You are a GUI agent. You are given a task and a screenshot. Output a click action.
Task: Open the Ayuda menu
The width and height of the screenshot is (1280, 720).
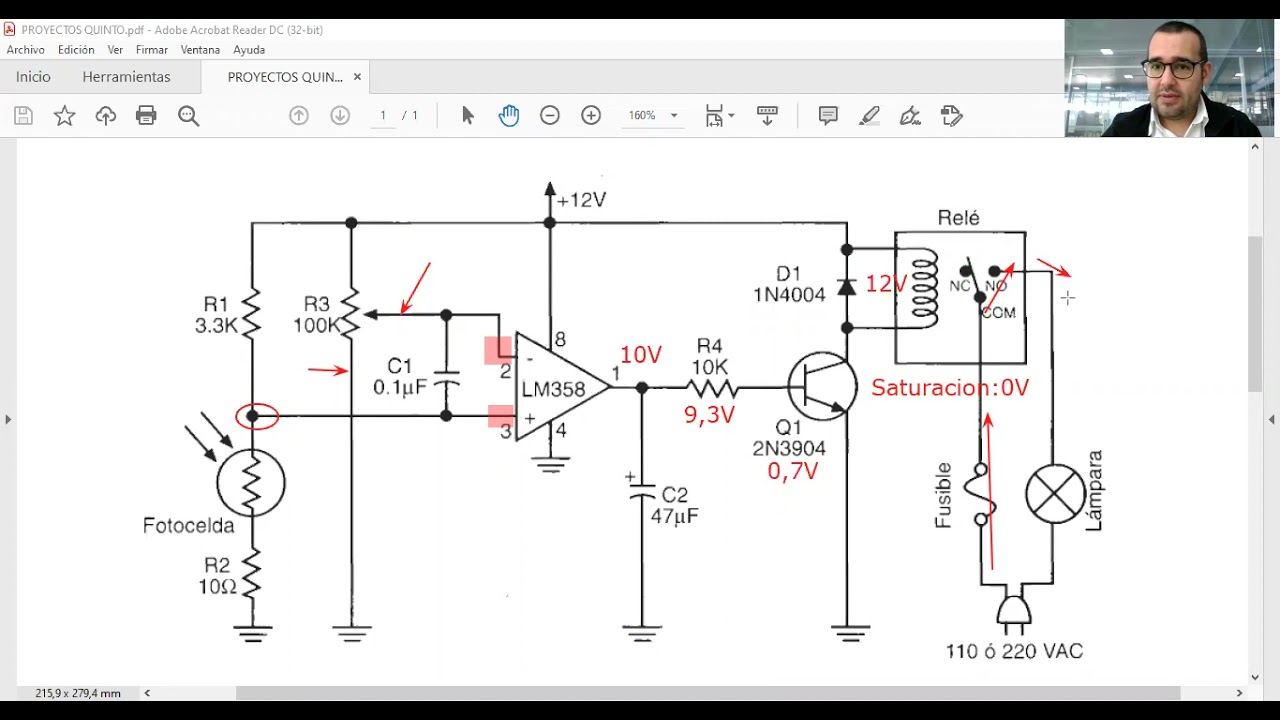point(249,50)
